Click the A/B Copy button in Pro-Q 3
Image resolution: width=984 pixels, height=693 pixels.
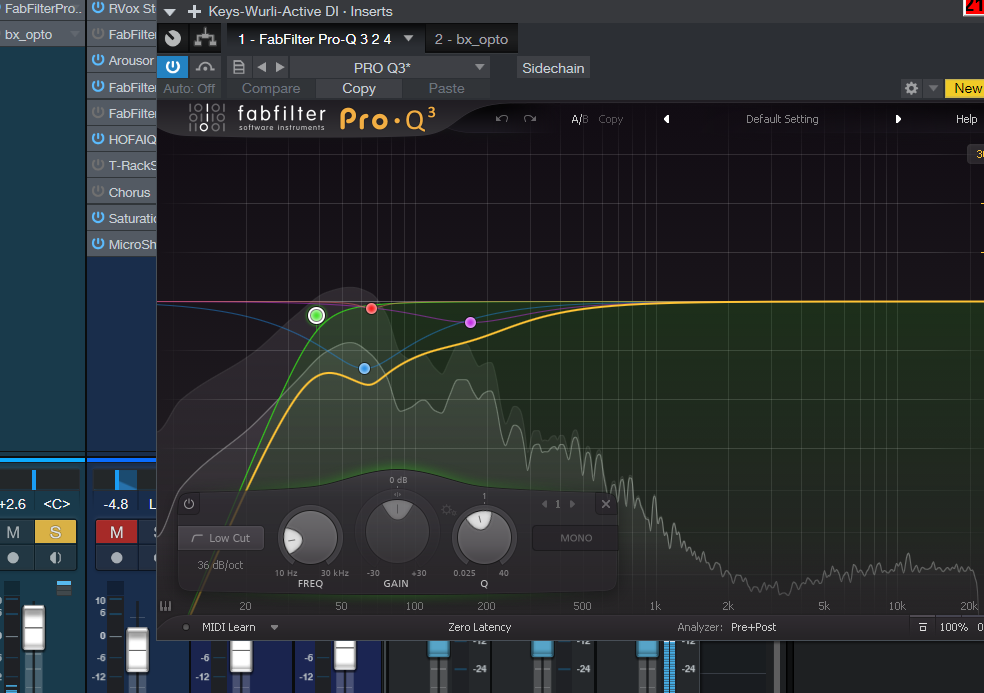point(611,119)
